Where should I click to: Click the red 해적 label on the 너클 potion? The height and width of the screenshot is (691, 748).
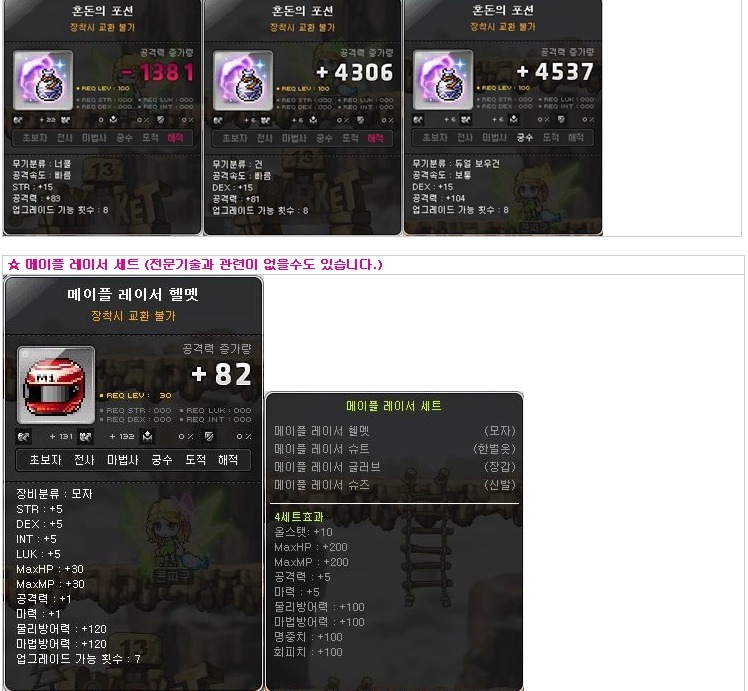(175, 138)
